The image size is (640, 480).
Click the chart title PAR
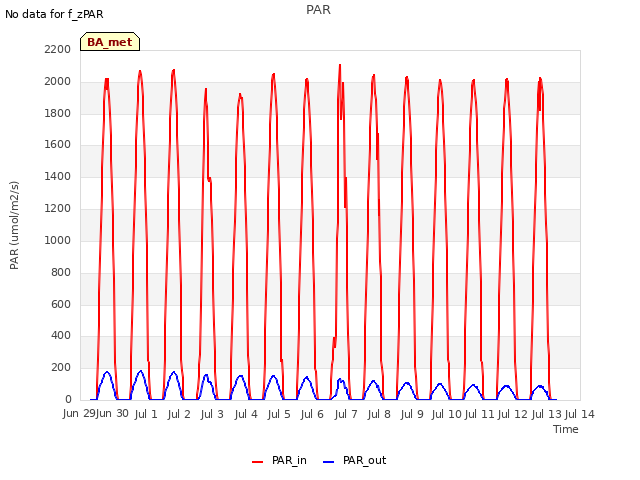pos(318,10)
